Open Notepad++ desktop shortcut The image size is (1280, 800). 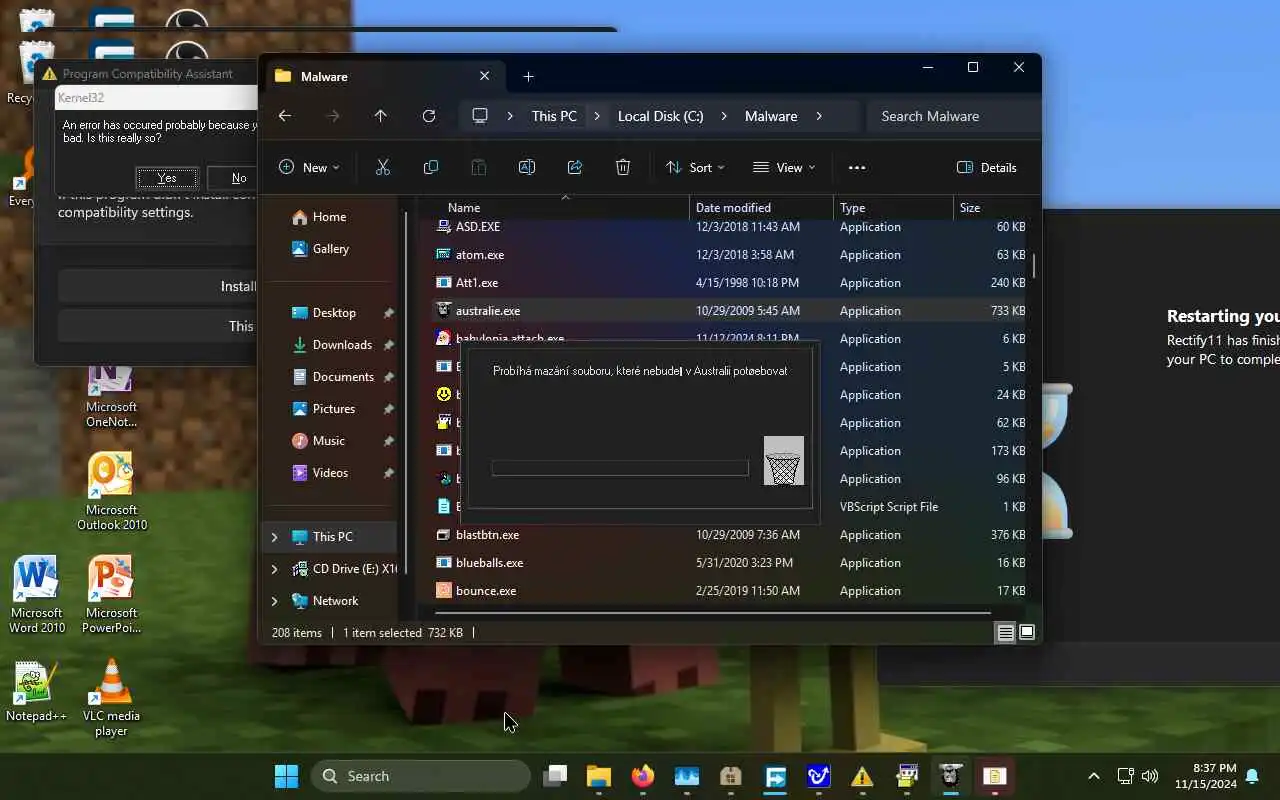coord(37,690)
